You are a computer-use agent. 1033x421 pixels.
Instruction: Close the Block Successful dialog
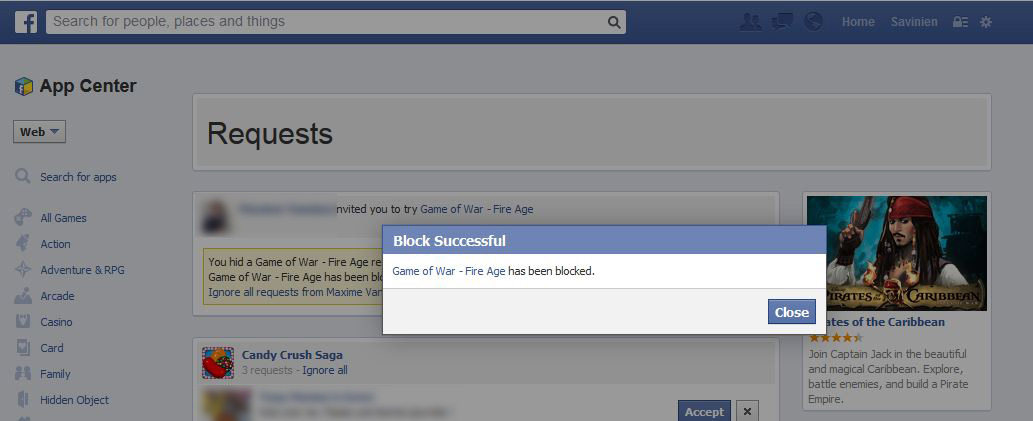[791, 312]
